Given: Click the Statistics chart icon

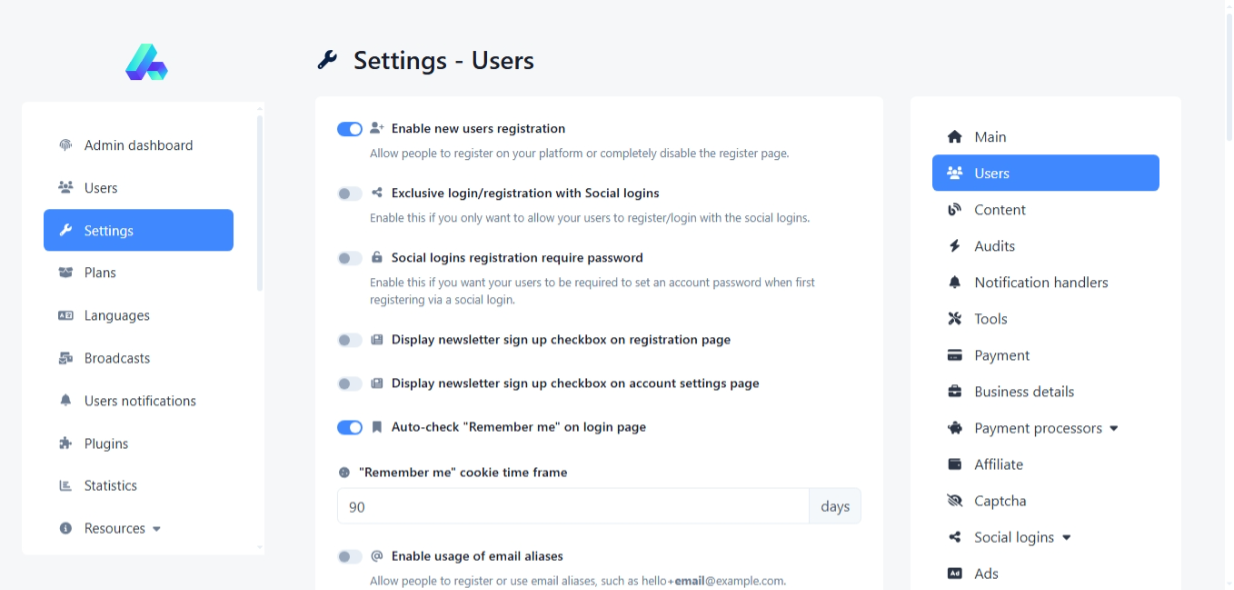Looking at the screenshot, I should tap(66, 486).
